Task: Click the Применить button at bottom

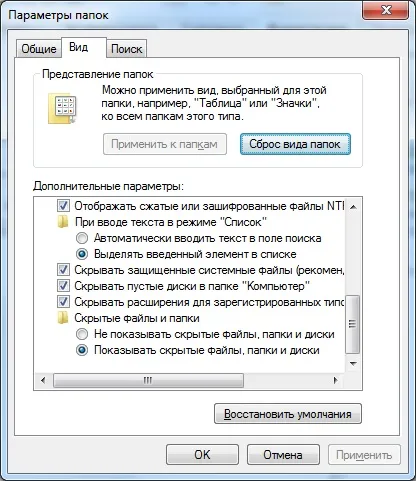Action: pos(364,454)
